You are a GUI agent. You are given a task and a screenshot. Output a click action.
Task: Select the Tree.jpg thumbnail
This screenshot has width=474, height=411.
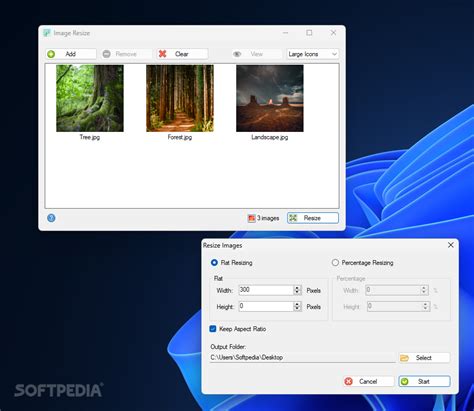point(90,98)
